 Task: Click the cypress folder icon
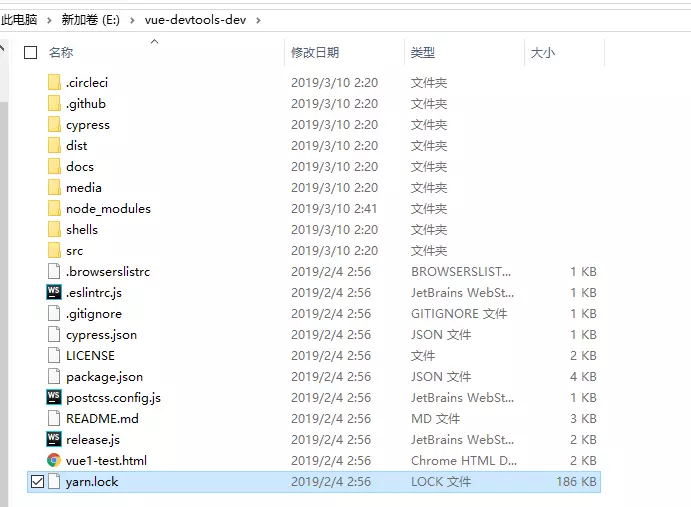coord(54,125)
